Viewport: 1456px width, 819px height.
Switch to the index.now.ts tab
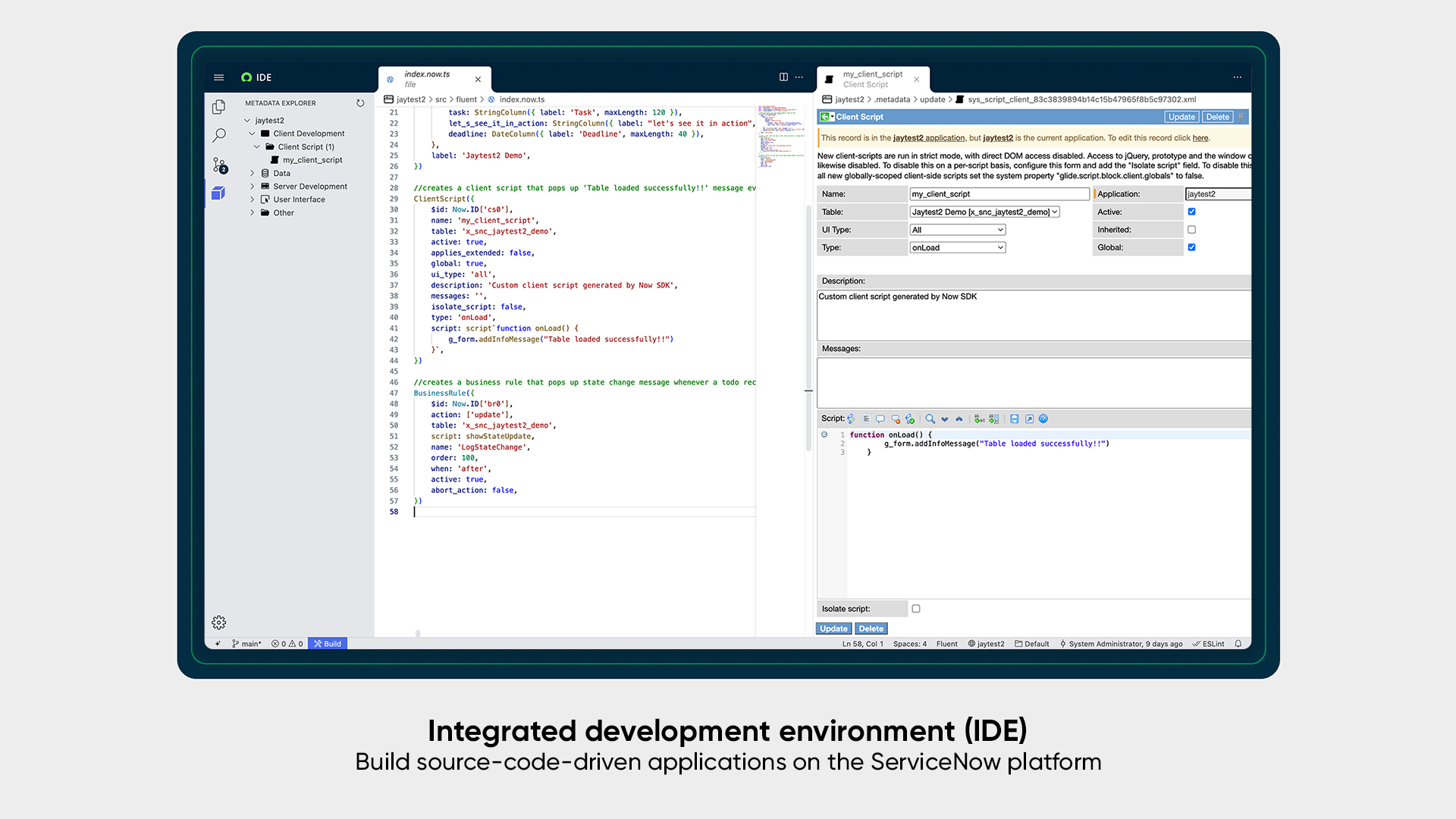[x=427, y=79]
